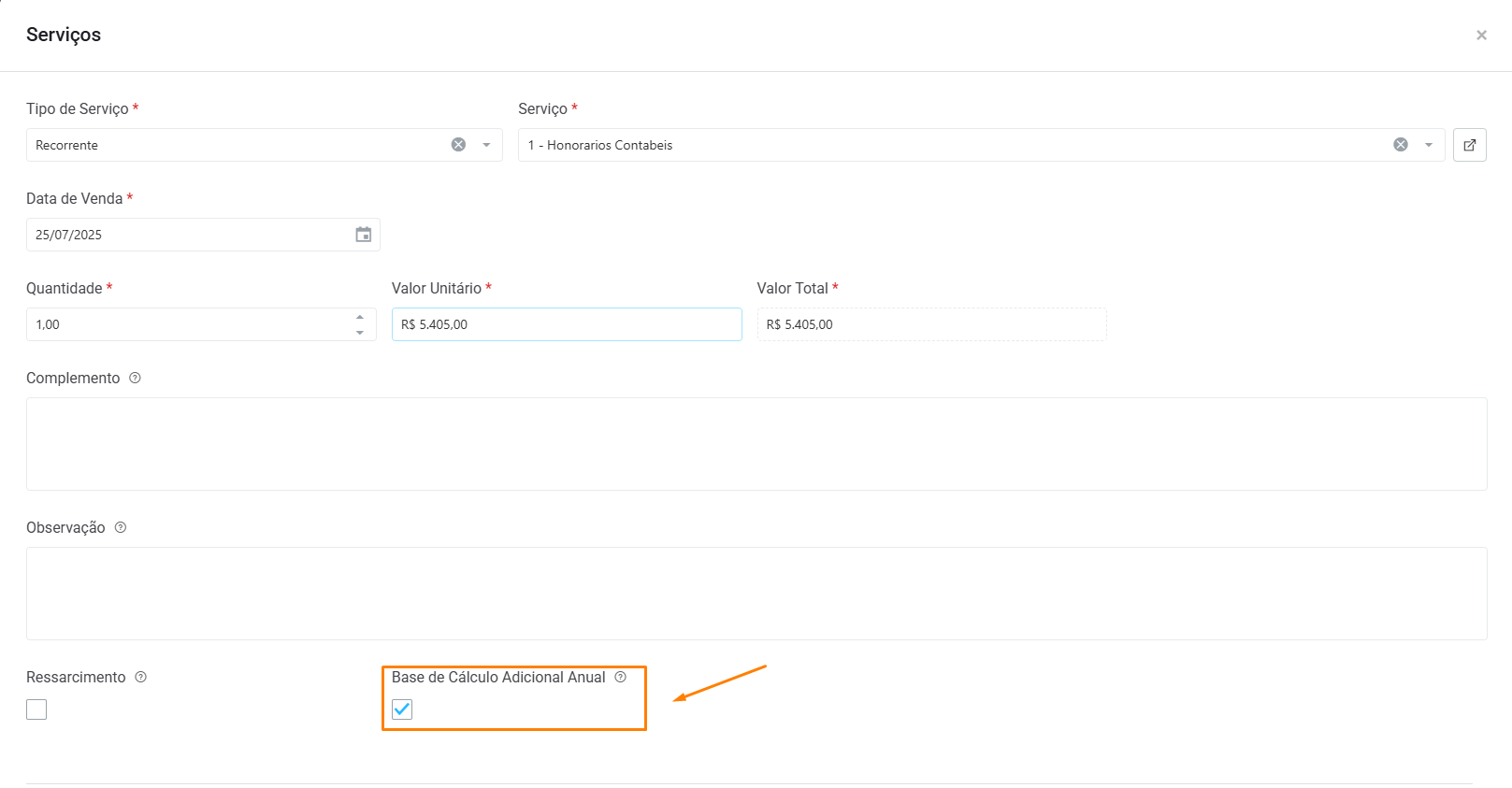Image resolution: width=1512 pixels, height=788 pixels.
Task: Increase Quantidade with the up arrow
Action: [360, 318]
